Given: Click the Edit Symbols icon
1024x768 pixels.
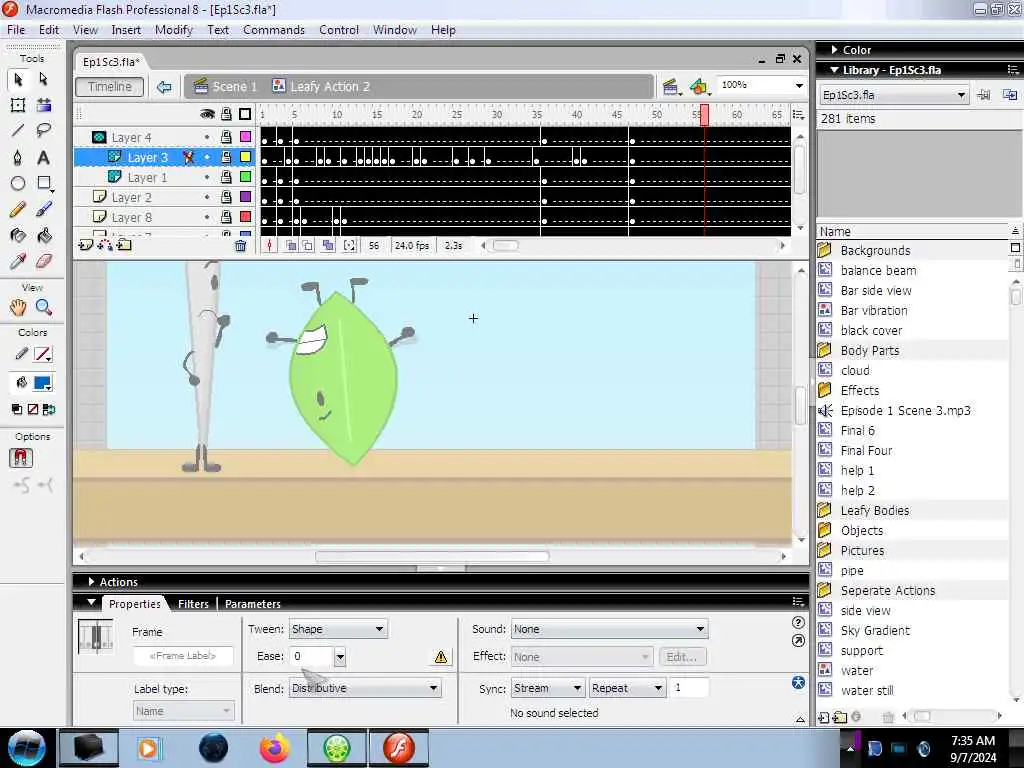Looking at the screenshot, I should click(x=699, y=86).
